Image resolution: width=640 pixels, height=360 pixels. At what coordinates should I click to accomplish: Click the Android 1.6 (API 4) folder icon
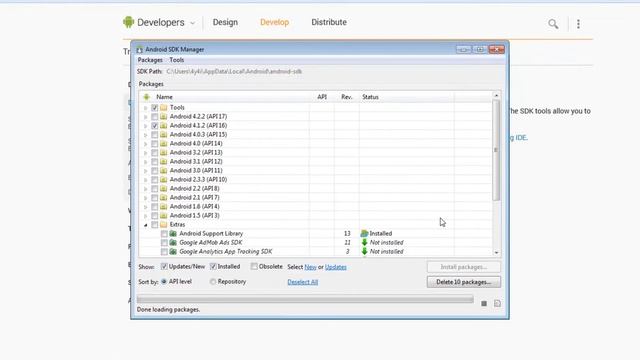coord(164,206)
